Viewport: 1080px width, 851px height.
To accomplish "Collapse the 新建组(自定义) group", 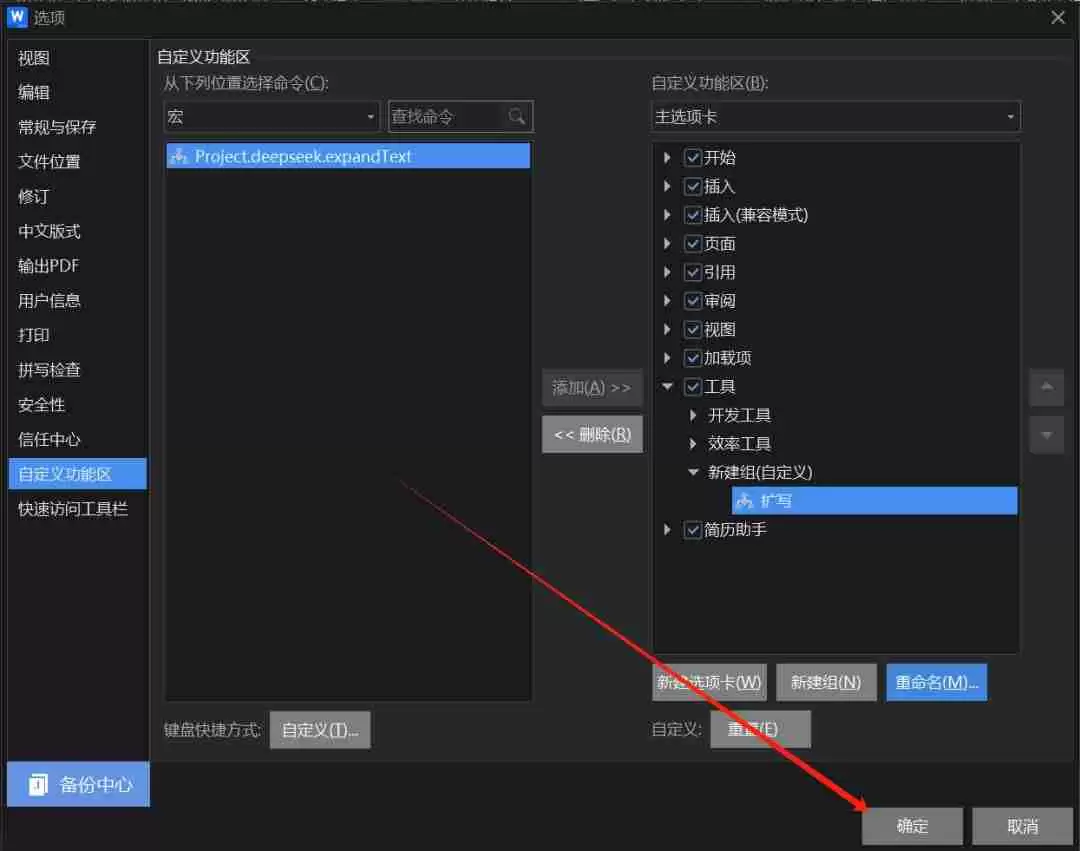I will (694, 472).
